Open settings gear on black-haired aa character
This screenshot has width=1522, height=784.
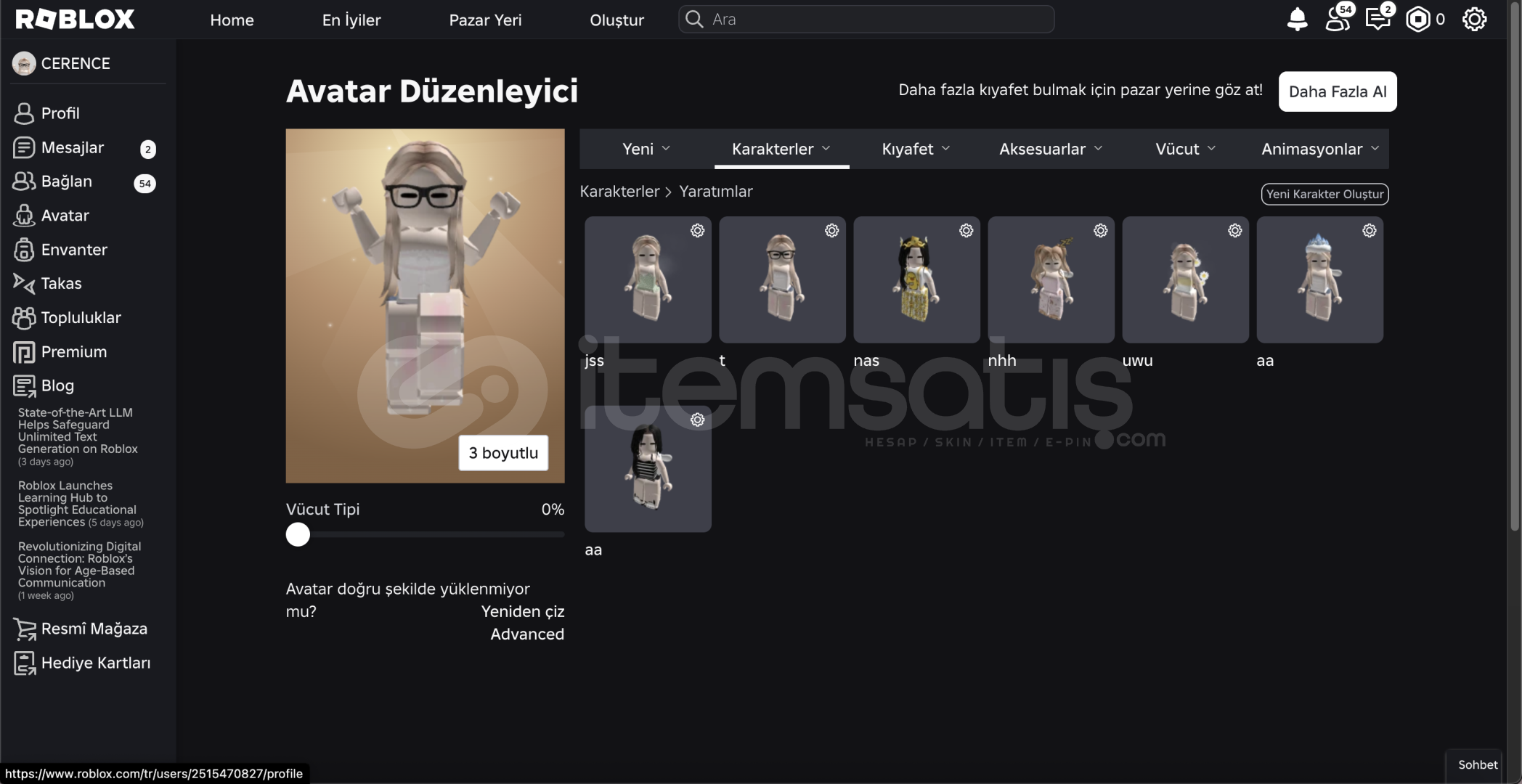click(697, 420)
